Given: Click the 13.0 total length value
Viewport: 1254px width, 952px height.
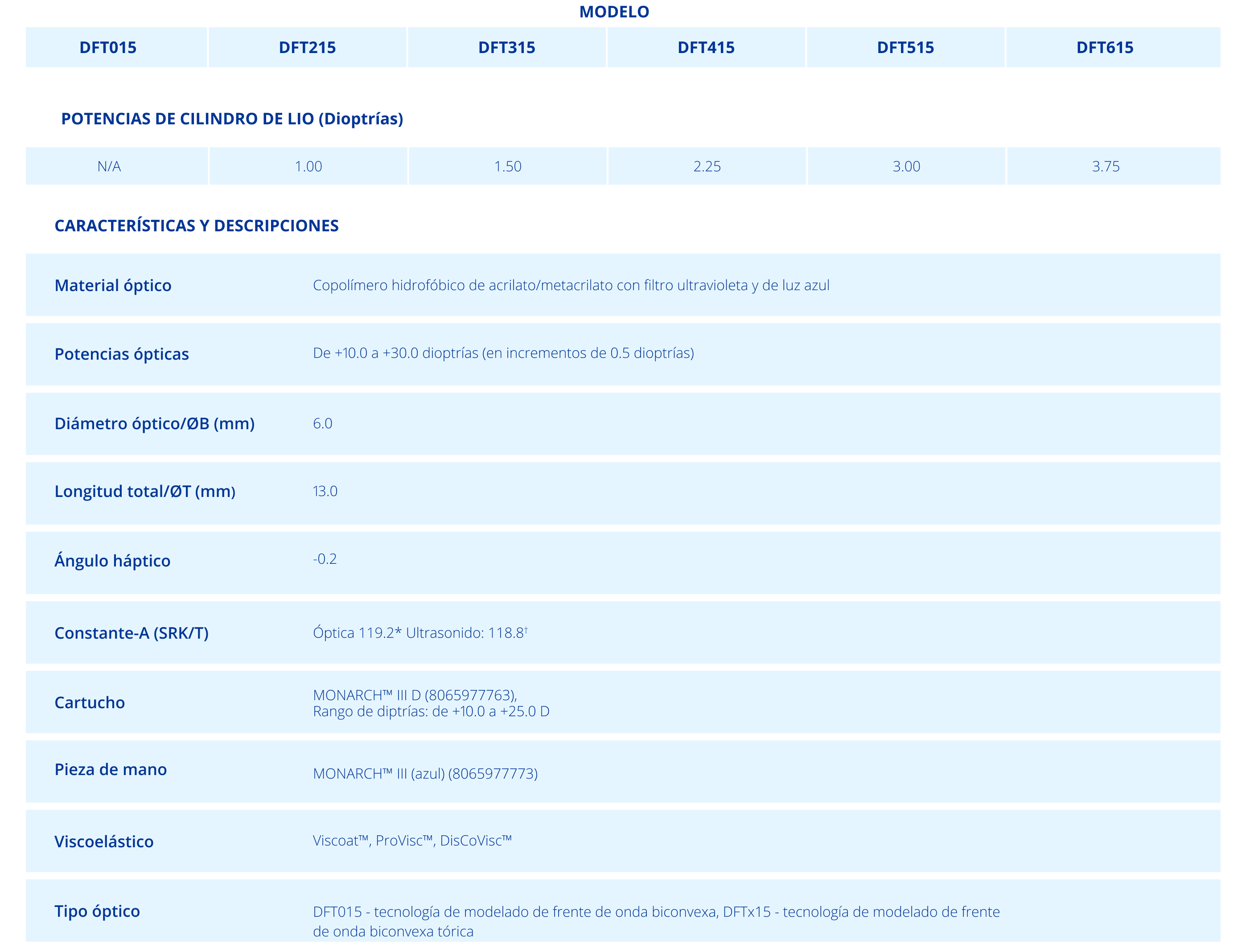Looking at the screenshot, I should pyautogui.click(x=325, y=491).
